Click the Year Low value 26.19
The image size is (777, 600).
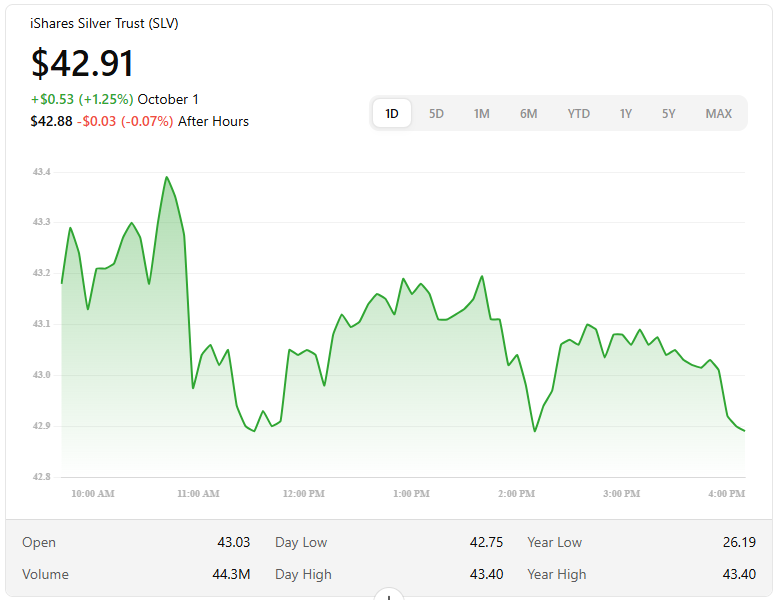739,542
